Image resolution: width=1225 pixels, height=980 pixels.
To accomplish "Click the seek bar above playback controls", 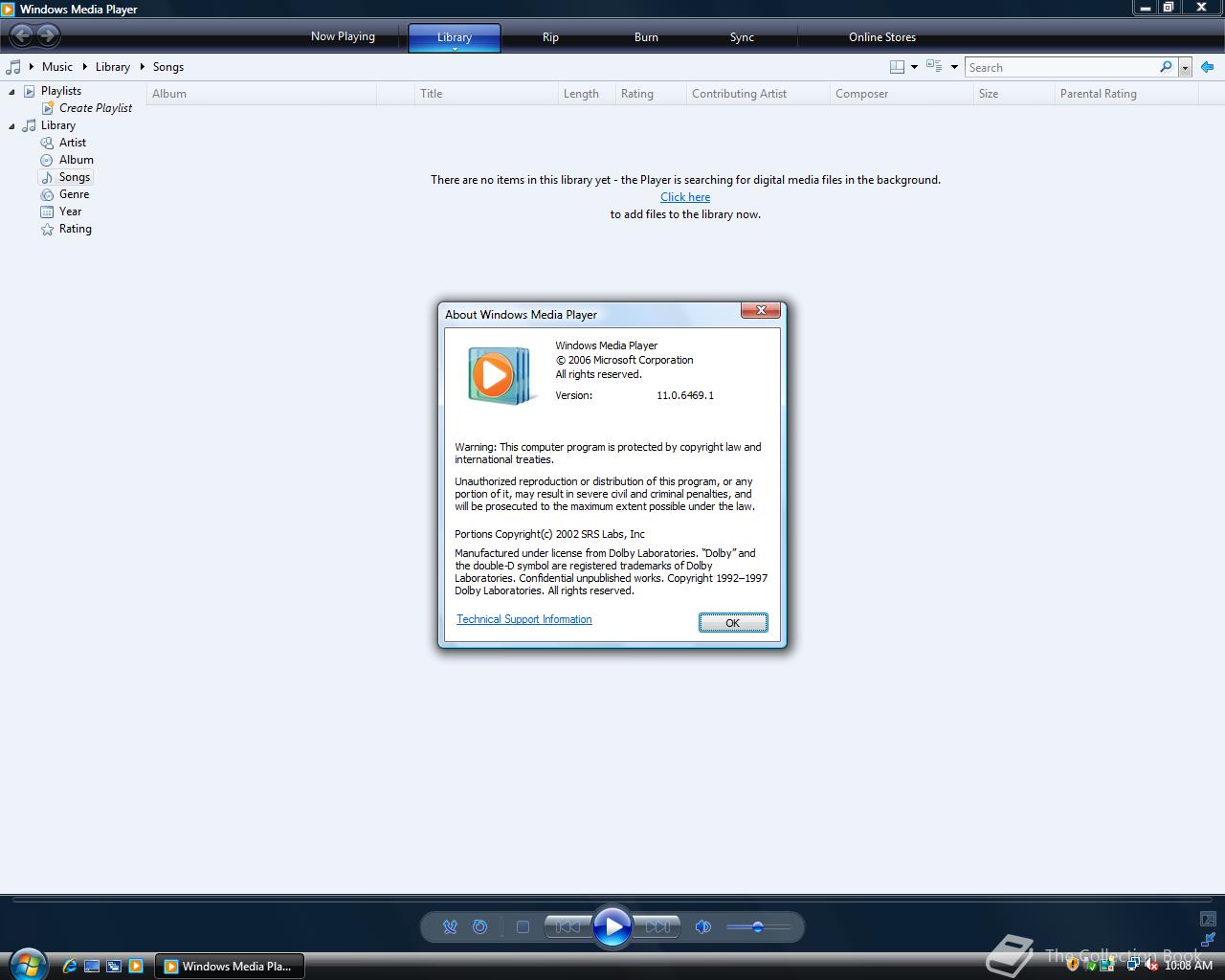I will (612, 900).
